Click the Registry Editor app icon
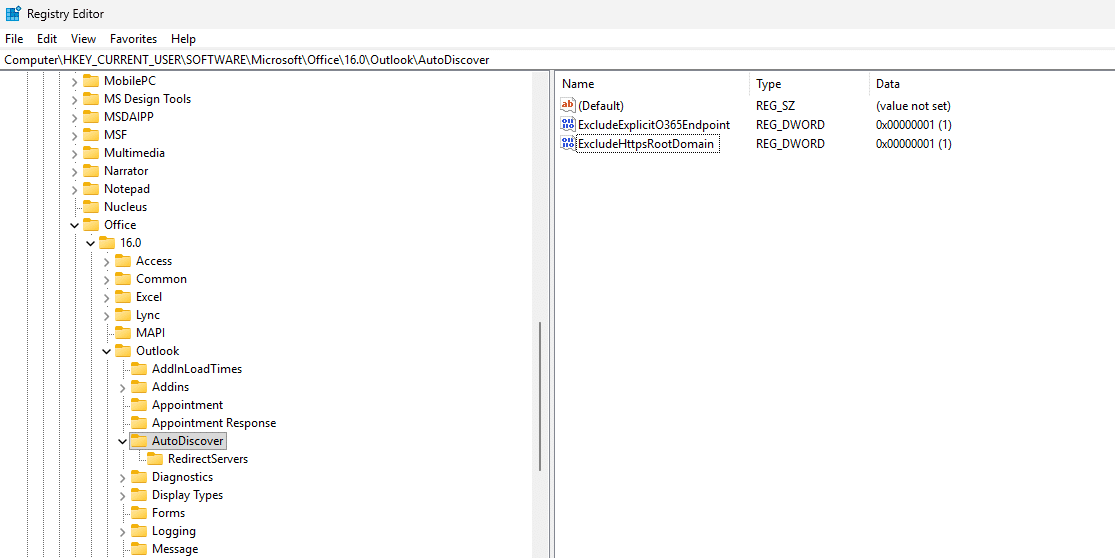Screen dimensions: 1115x558 13,14
